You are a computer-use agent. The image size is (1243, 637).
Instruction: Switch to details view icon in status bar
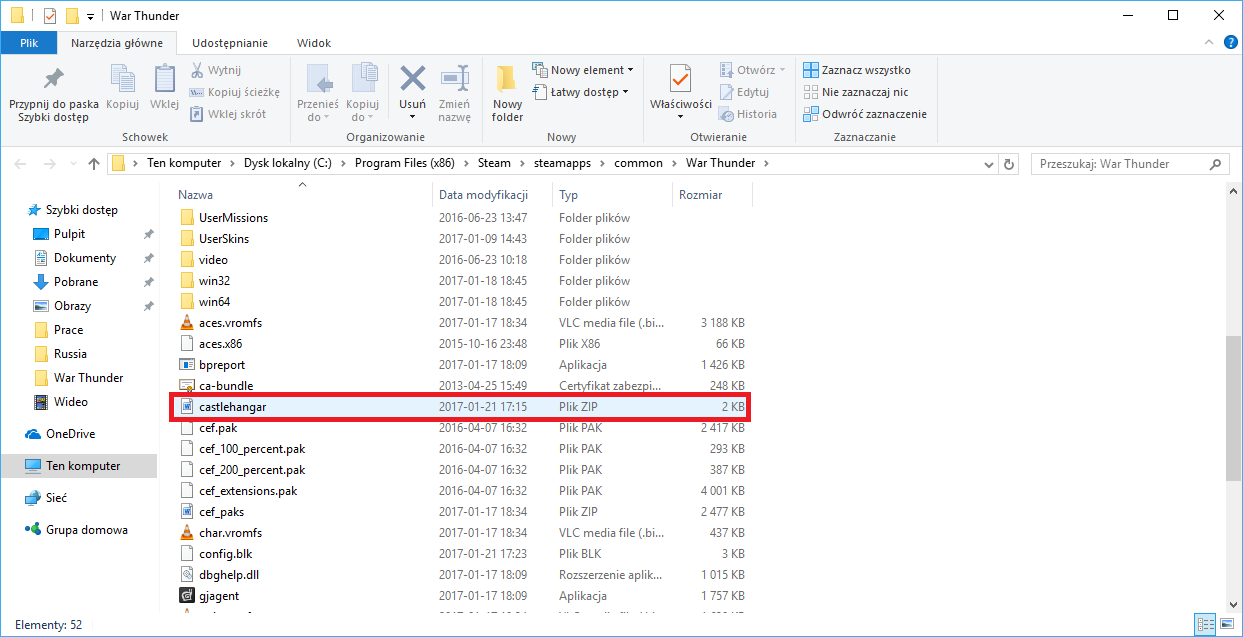1206,624
